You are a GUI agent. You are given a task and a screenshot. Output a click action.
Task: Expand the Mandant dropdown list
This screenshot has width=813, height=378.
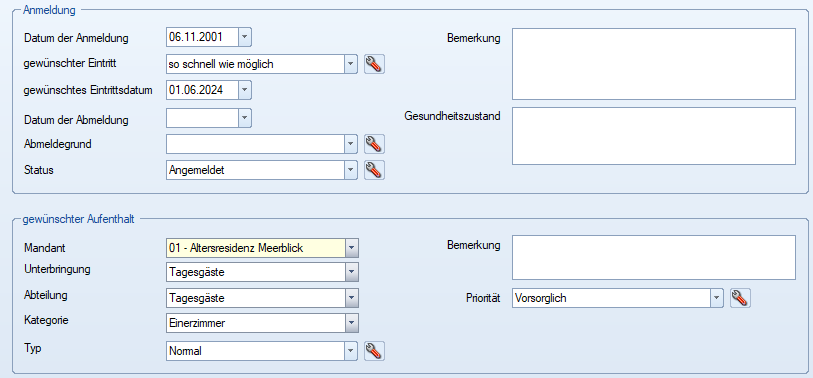pyautogui.click(x=352, y=248)
